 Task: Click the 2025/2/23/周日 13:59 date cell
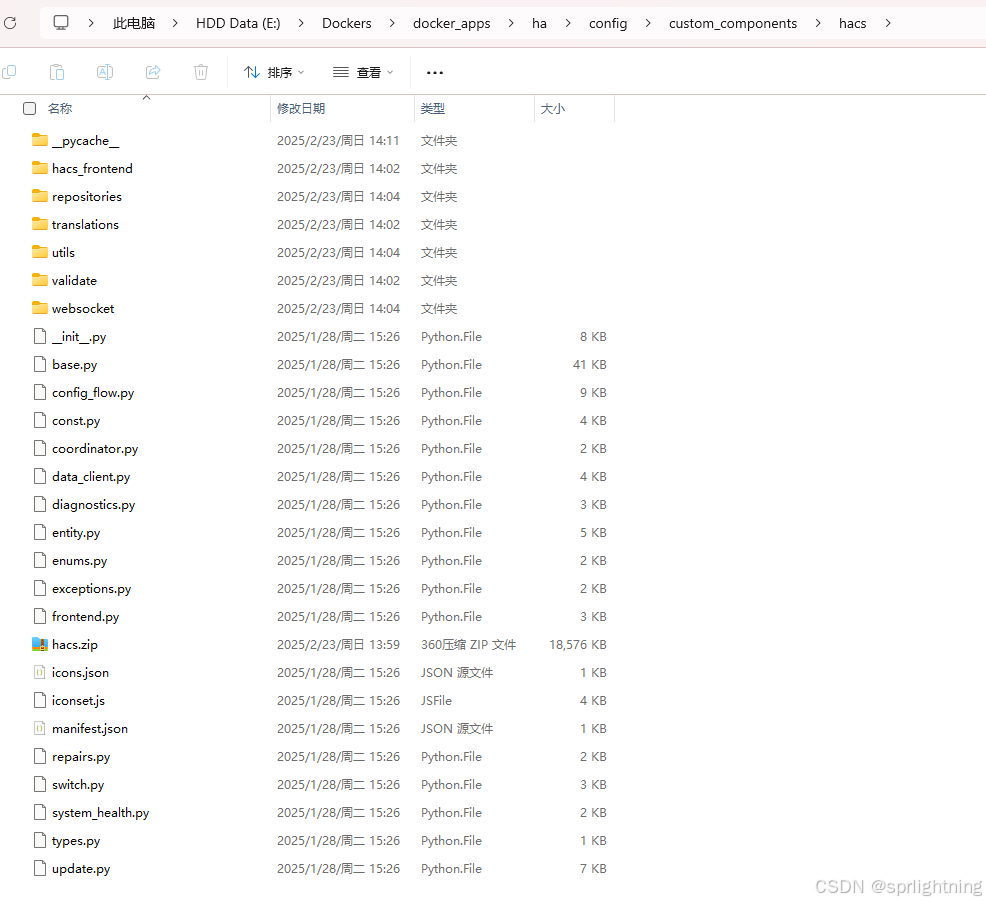tap(338, 644)
